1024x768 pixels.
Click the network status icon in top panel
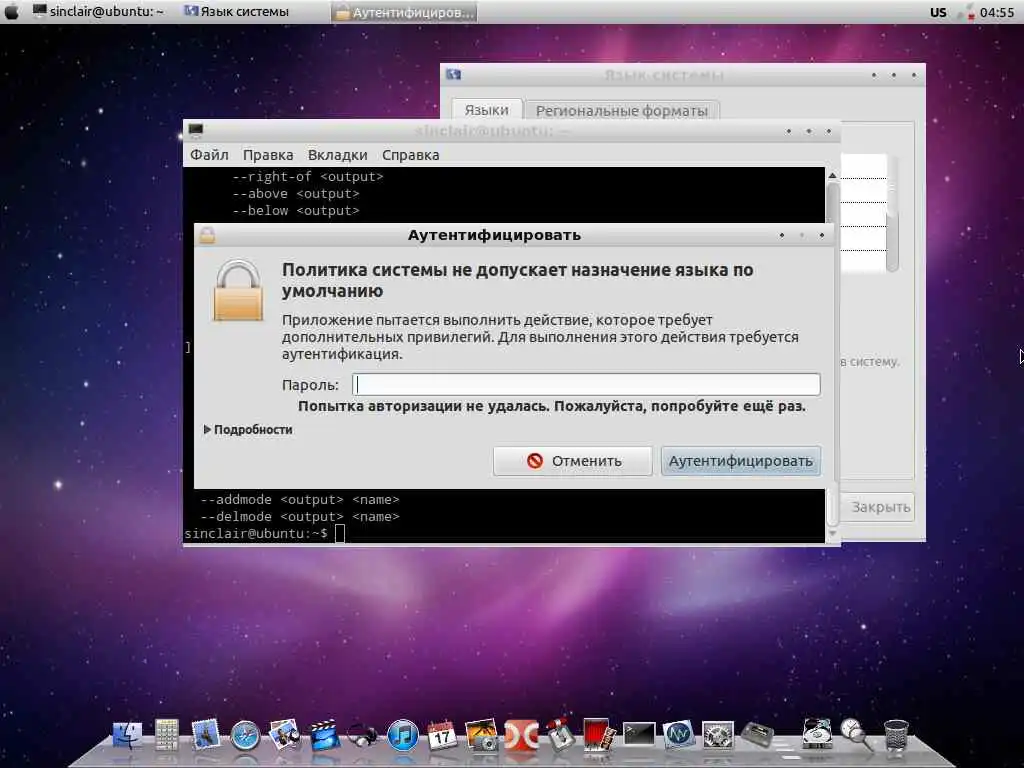[x=966, y=12]
